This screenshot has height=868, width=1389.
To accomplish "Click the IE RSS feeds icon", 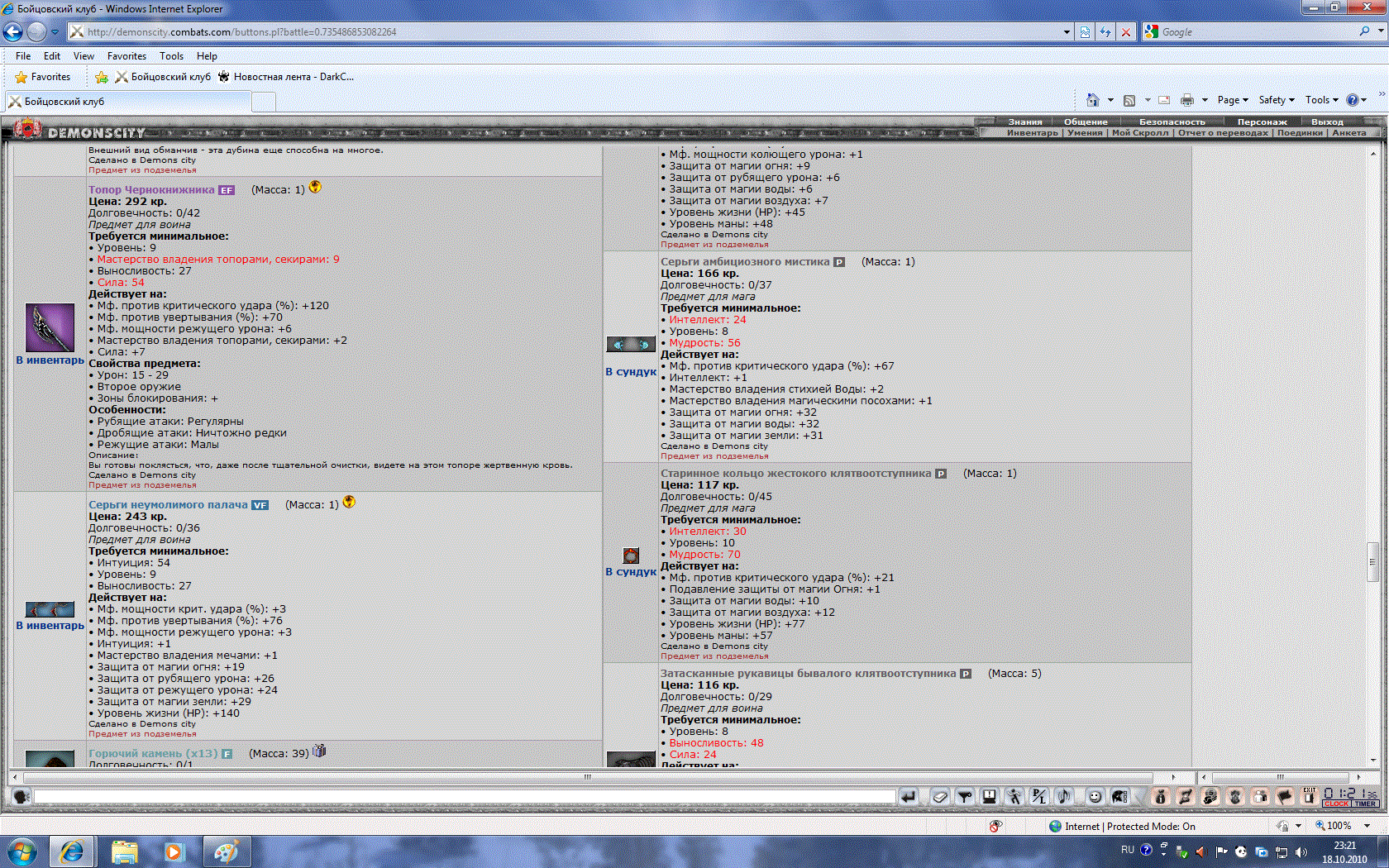I will (x=1129, y=100).
